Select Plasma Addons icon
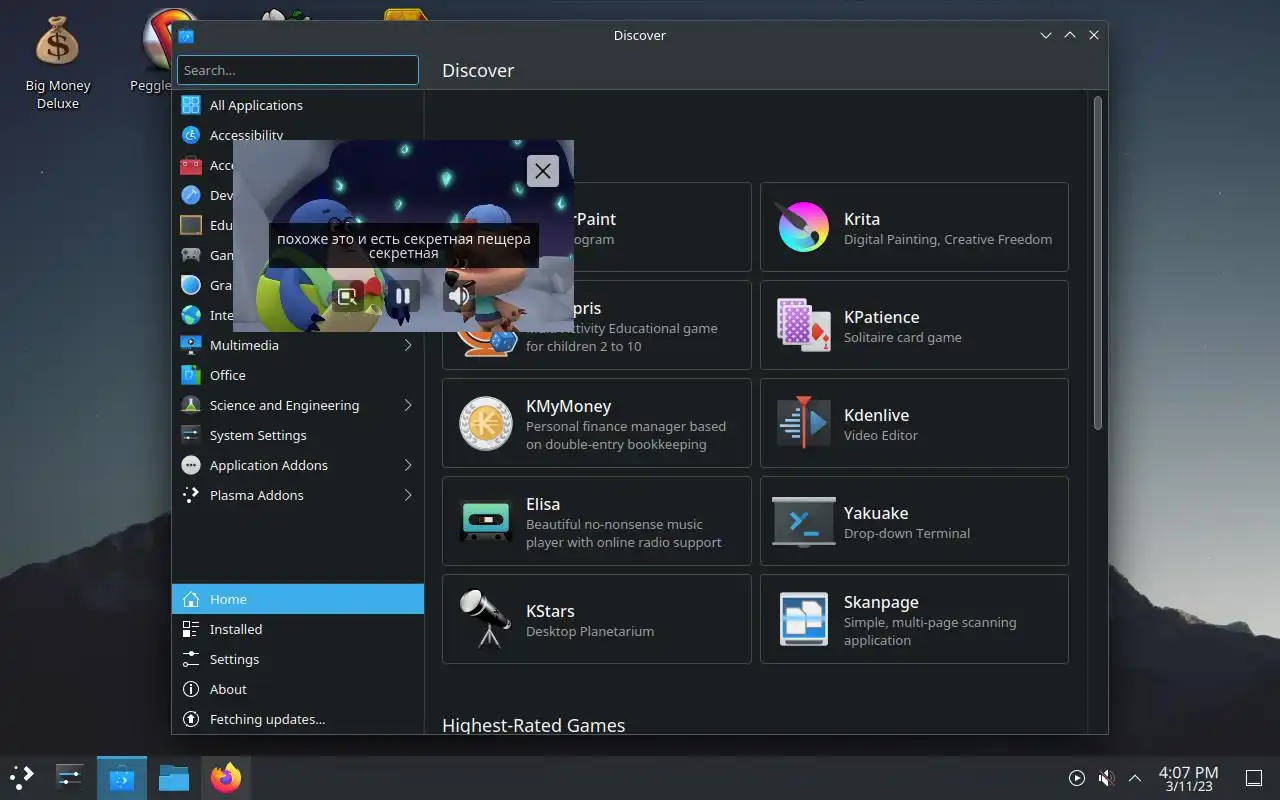The width and height of the screenshot is (1280, 800). click(191, 495)
